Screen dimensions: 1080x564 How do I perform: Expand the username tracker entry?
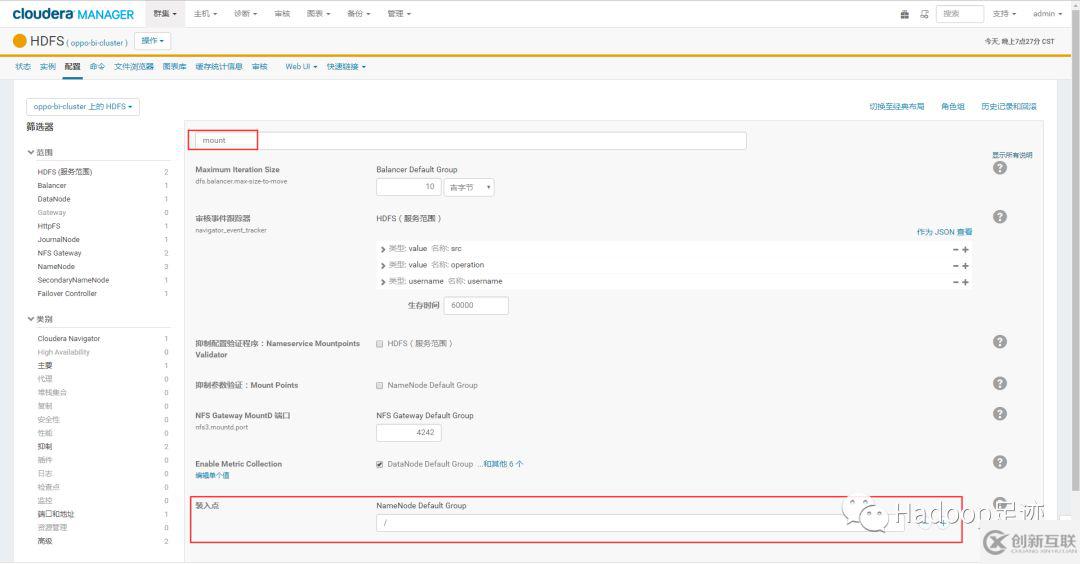point(383,282)
